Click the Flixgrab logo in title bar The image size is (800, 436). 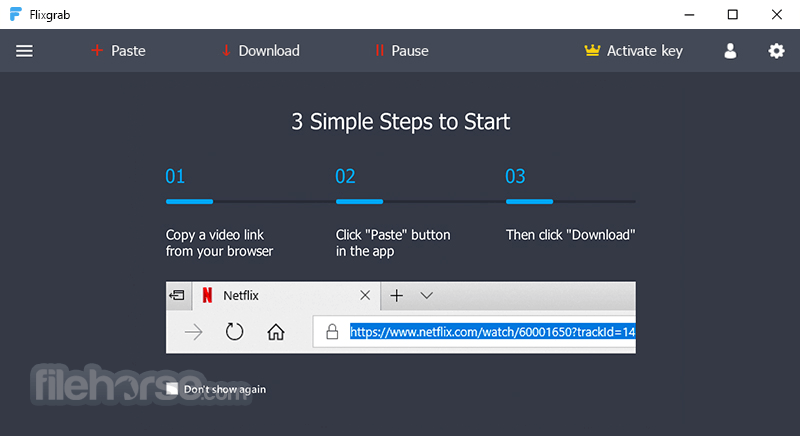coord(16,14)
